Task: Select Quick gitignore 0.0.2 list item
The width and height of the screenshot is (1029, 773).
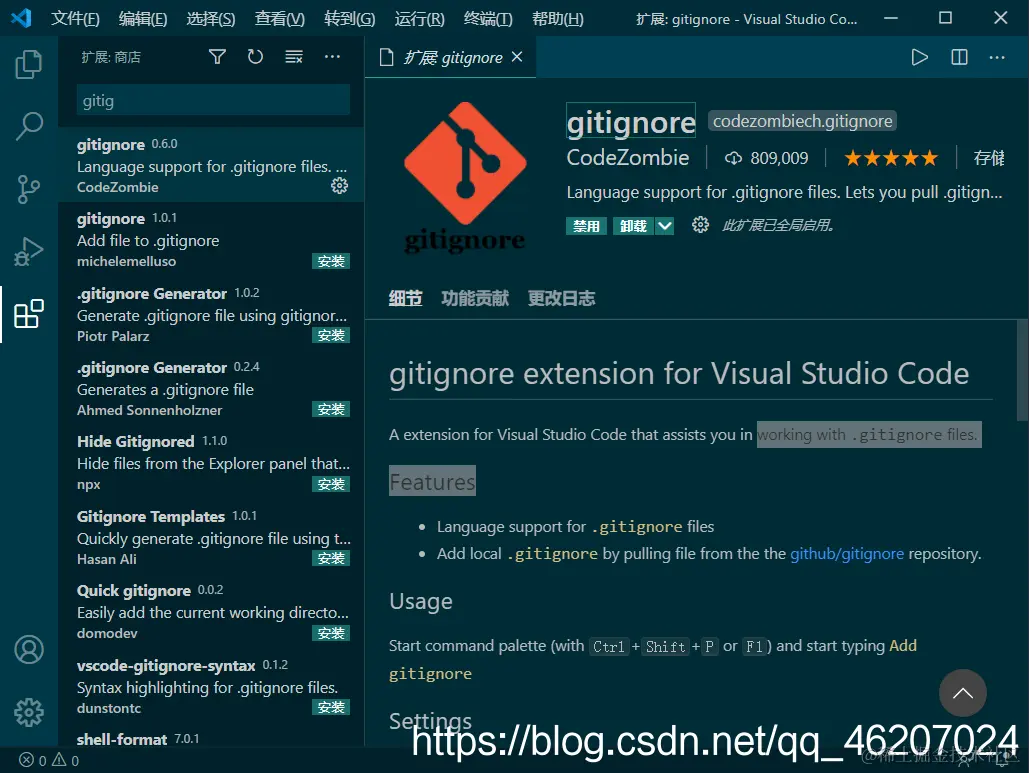Action: point(211,611)
